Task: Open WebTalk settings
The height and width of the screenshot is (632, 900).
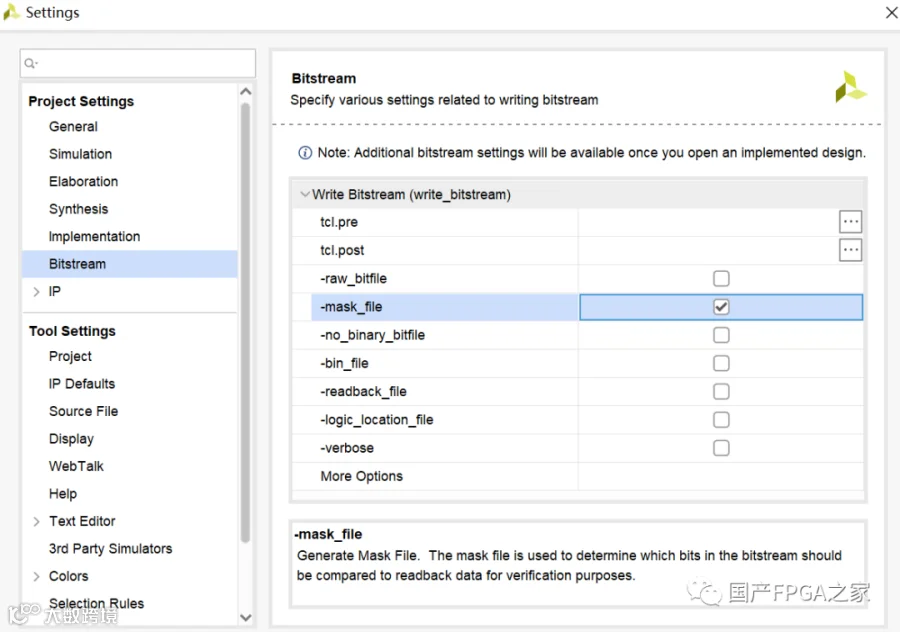Action: [76, 466]
